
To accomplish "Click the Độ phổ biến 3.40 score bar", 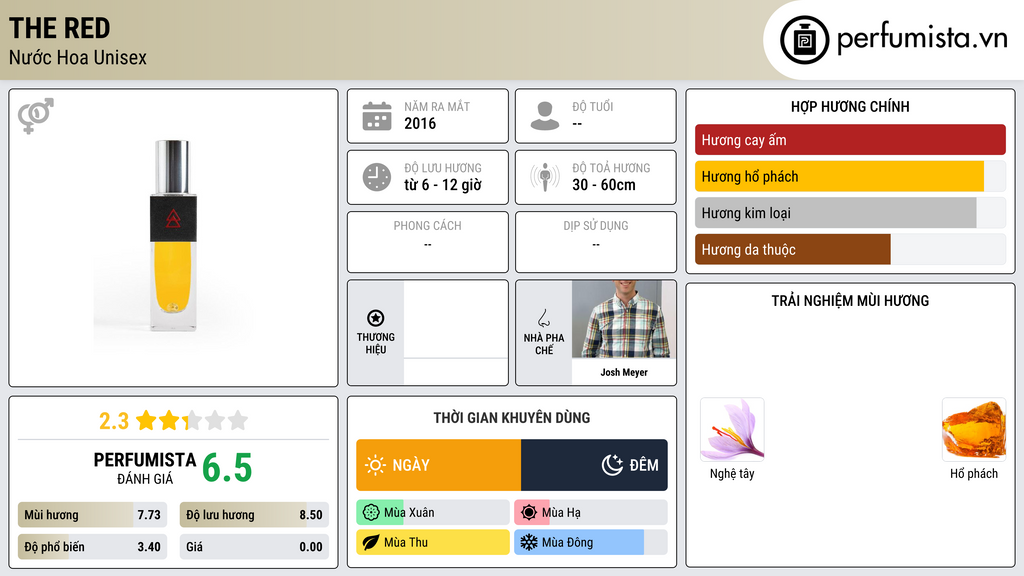I will (92, 547).
